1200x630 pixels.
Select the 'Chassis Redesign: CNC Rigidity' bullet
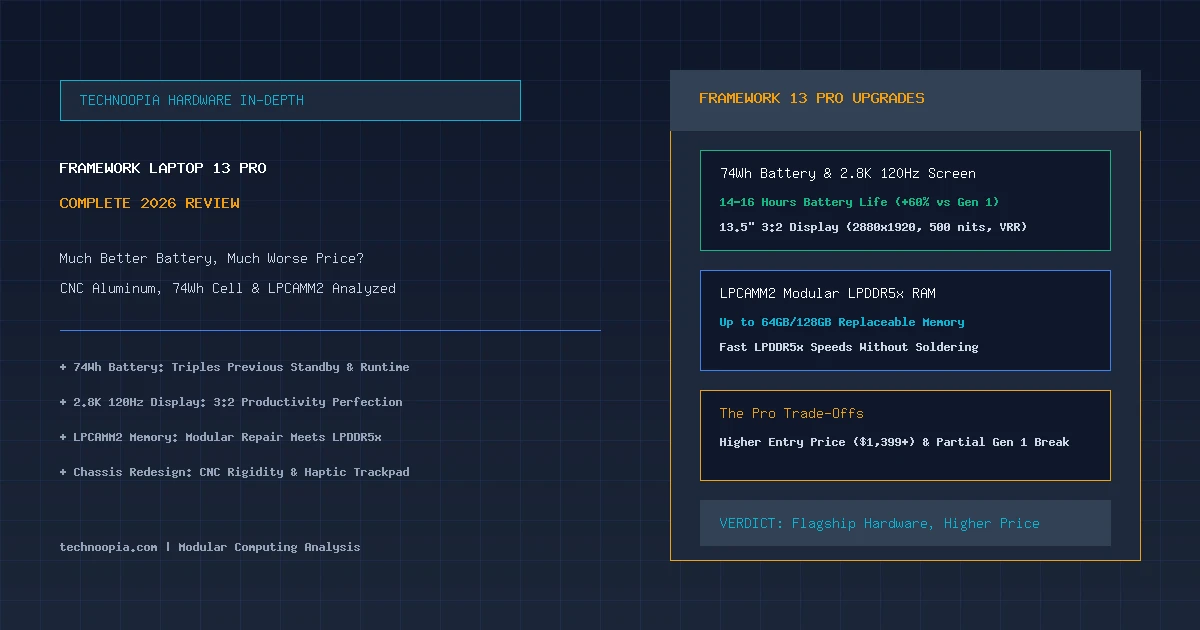(235, 472)
